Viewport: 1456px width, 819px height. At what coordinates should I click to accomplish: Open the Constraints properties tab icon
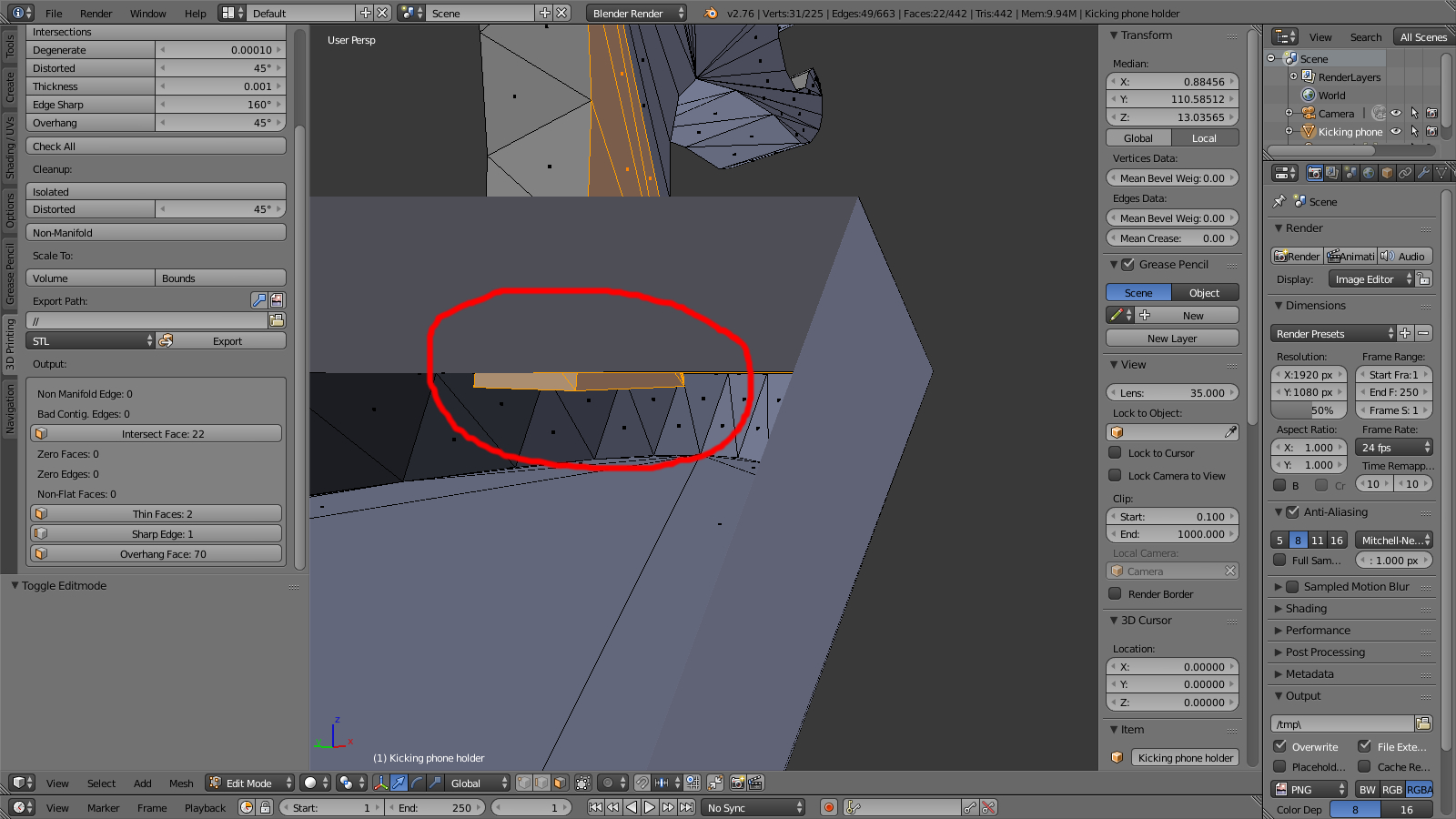[x=1405, y=173]
